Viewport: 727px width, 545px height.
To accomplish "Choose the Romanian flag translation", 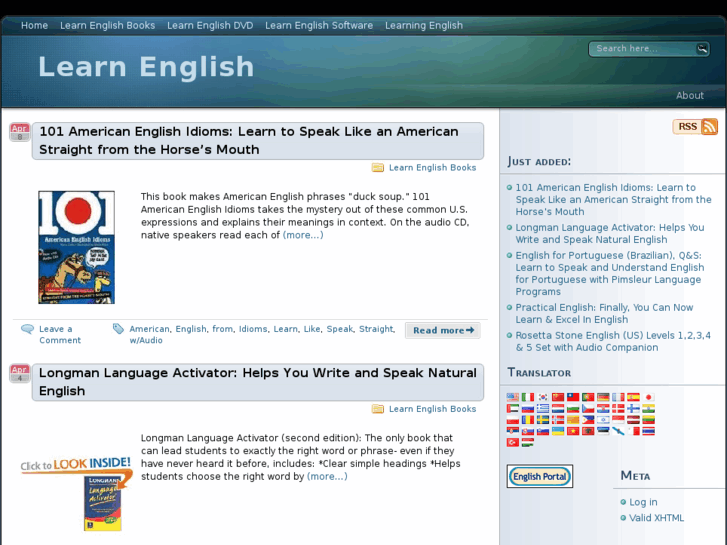I will point(528,420).
